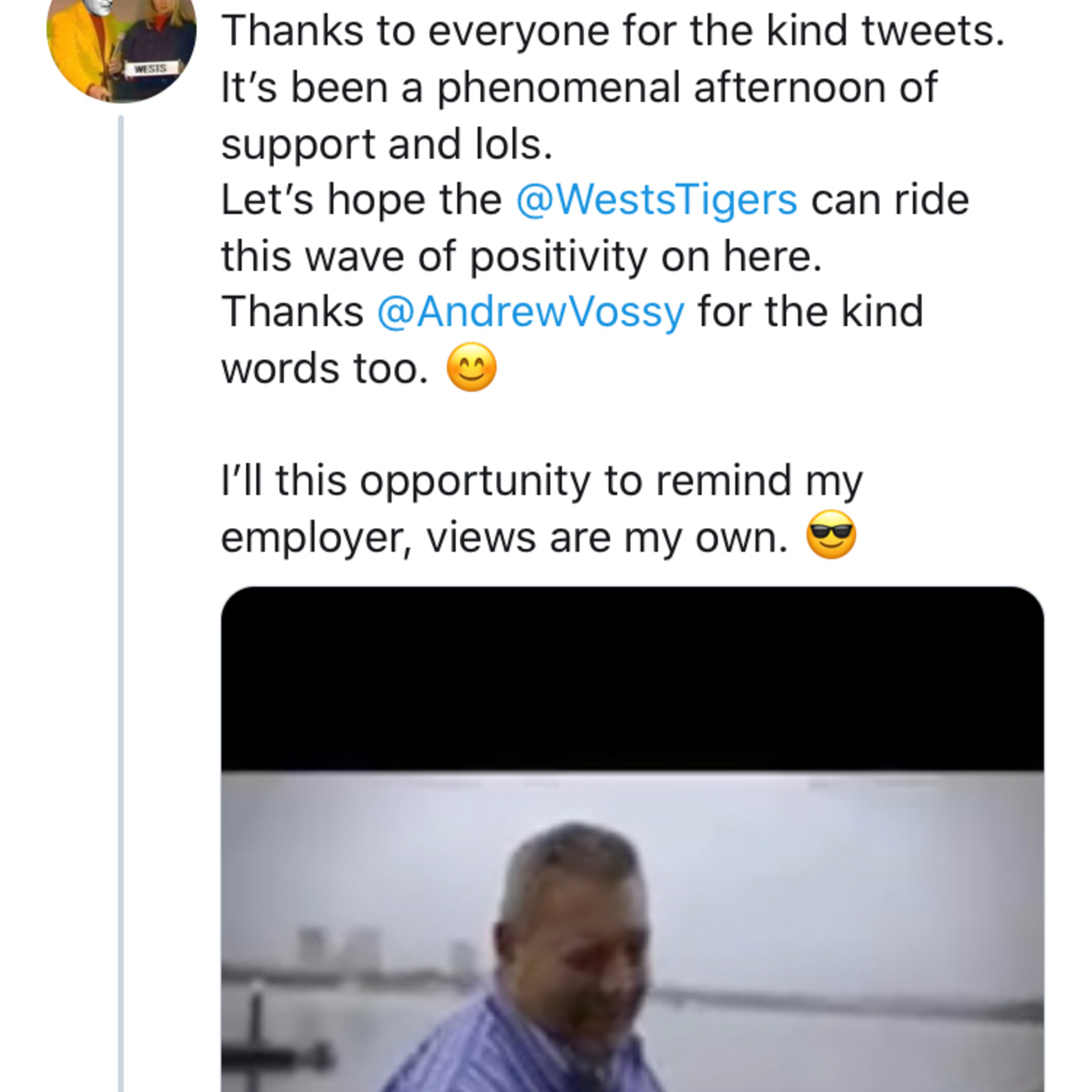Viewport: 1092px width, 1092px height.
Task: Click the black bar atop the video
Action: 632,678
